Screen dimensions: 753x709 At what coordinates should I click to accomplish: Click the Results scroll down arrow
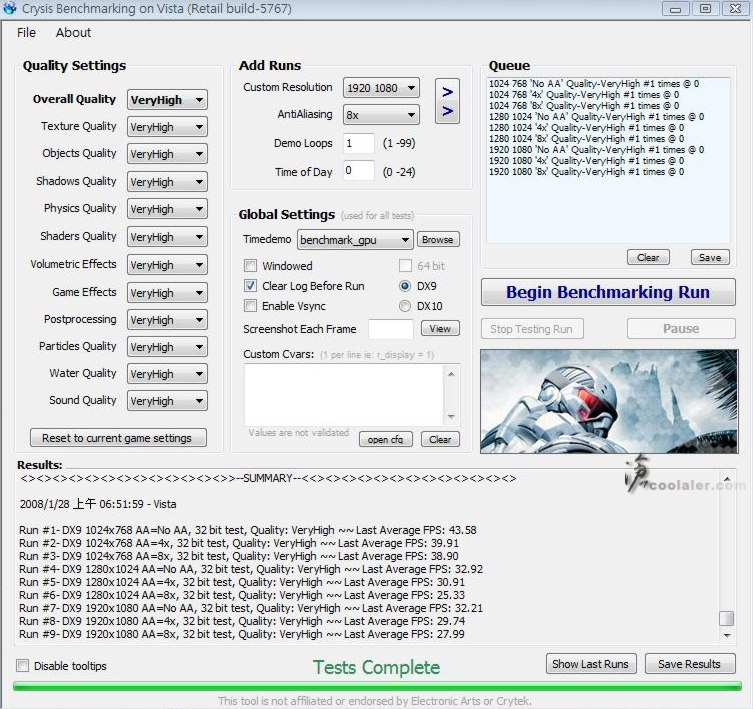[727, 636]
